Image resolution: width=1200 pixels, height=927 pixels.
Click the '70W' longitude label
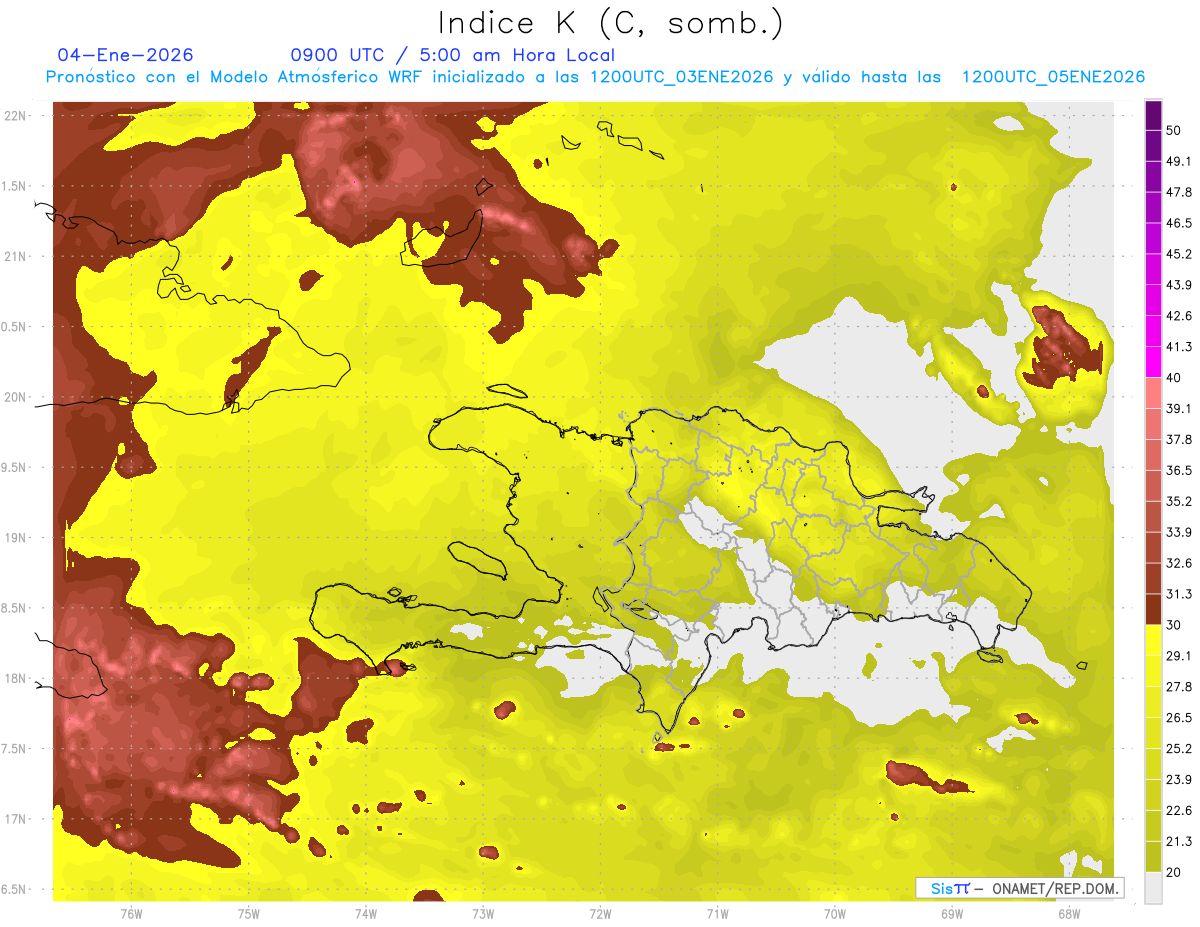pos(835,914)
